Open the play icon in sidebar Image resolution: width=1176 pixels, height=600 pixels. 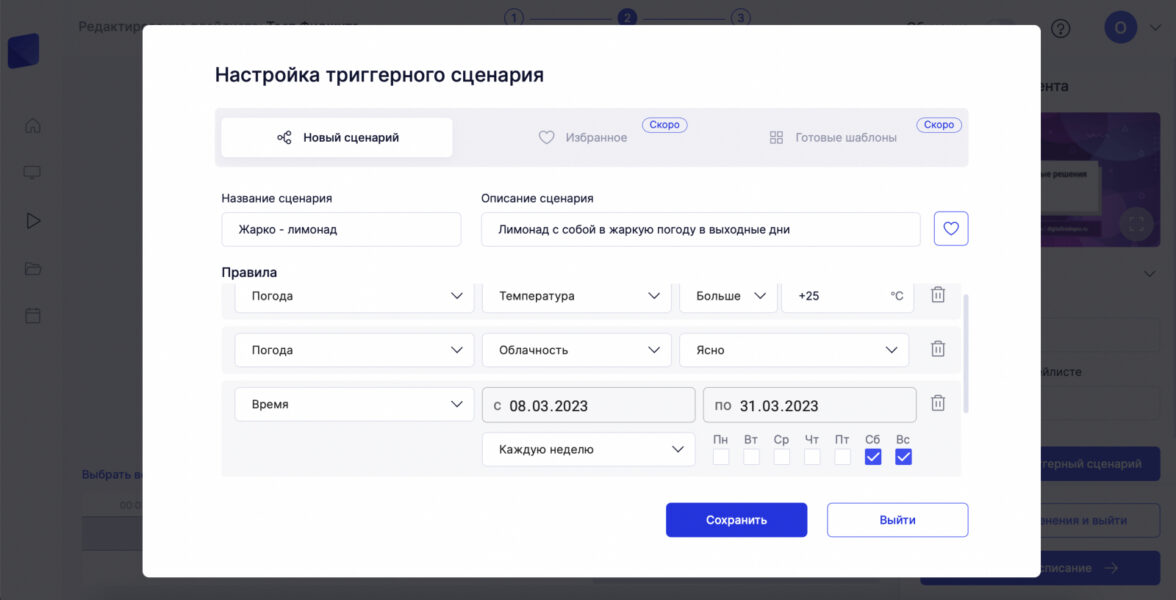(x=33, y=221)
